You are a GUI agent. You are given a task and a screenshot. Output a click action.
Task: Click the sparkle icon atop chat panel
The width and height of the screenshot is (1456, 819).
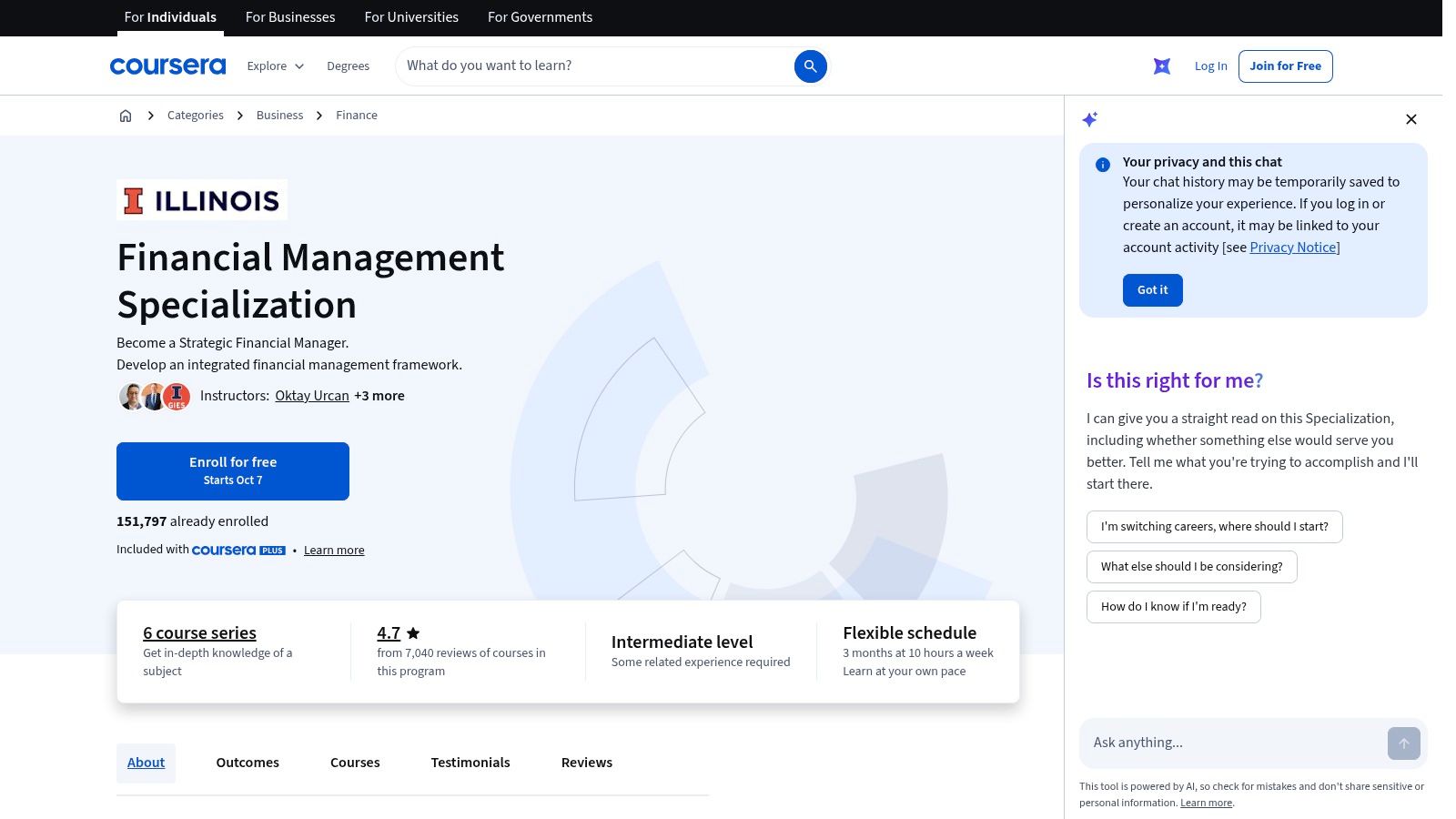coord(1090,119)
